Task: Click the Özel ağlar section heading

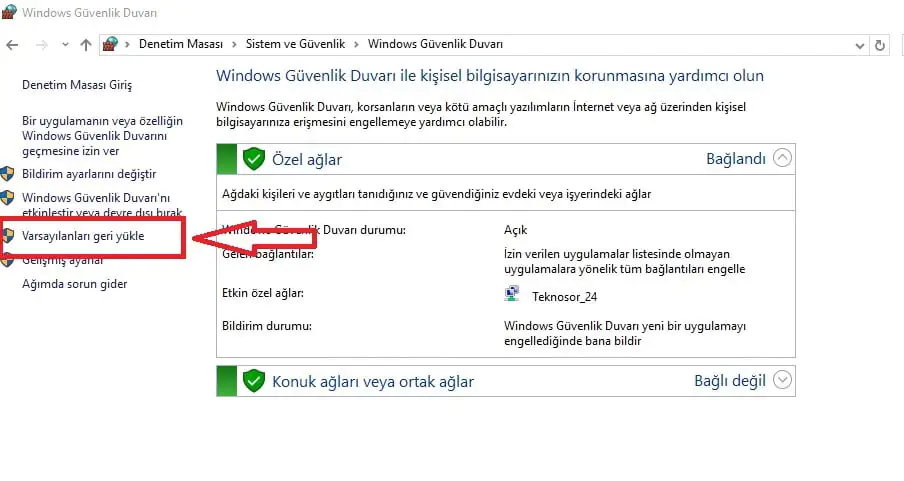Action: [x=307, y=160]
